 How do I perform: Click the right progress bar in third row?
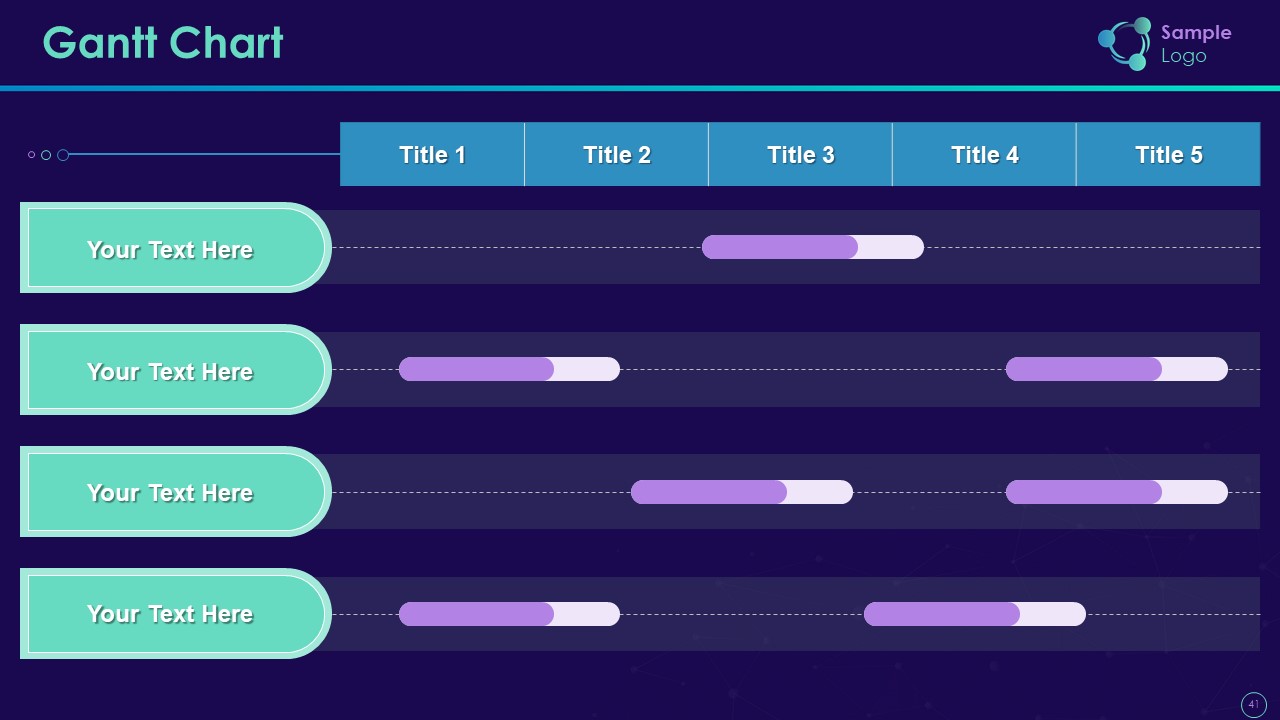1116,492
